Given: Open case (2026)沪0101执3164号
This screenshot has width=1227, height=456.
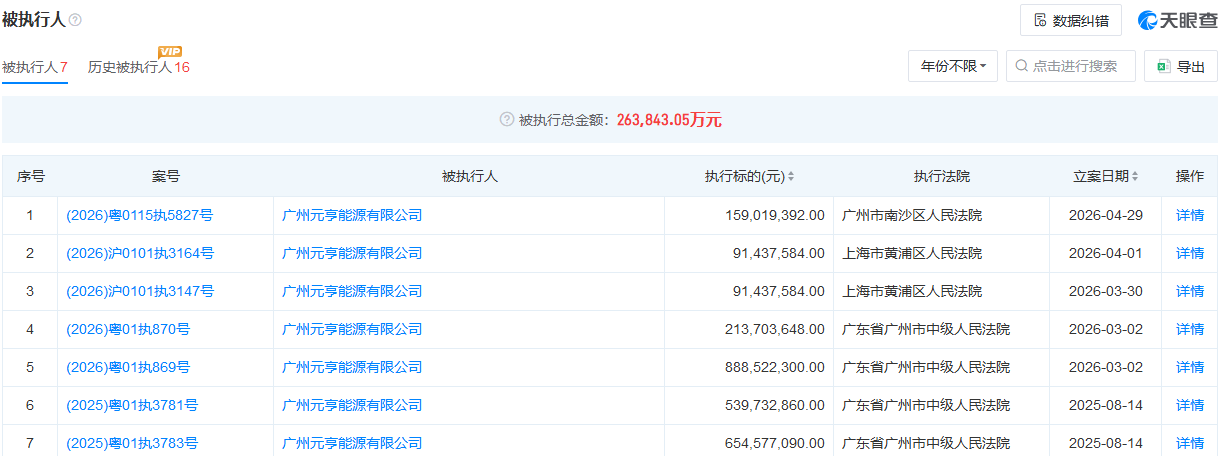Looking at the screenshot, I should 140,253.
